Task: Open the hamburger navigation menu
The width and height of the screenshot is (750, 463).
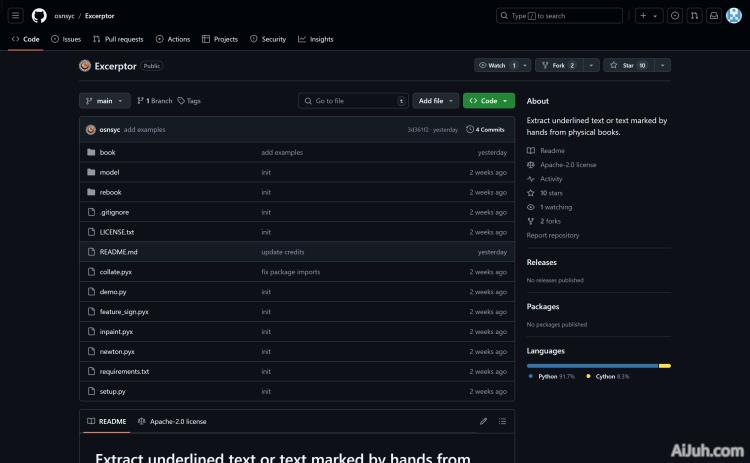Action: pos(16,16)
